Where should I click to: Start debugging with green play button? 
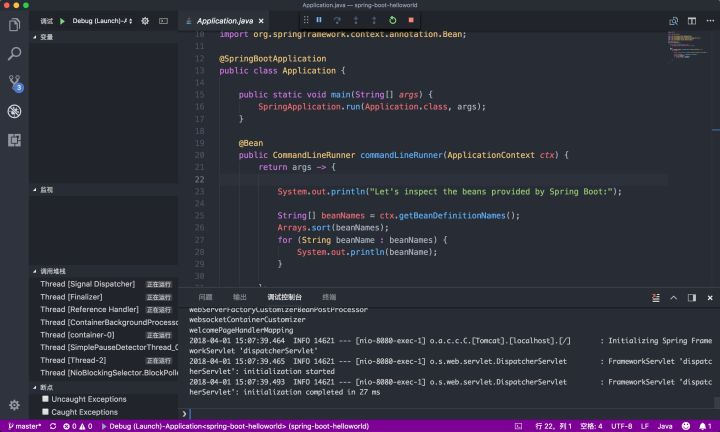coord(62,21)
